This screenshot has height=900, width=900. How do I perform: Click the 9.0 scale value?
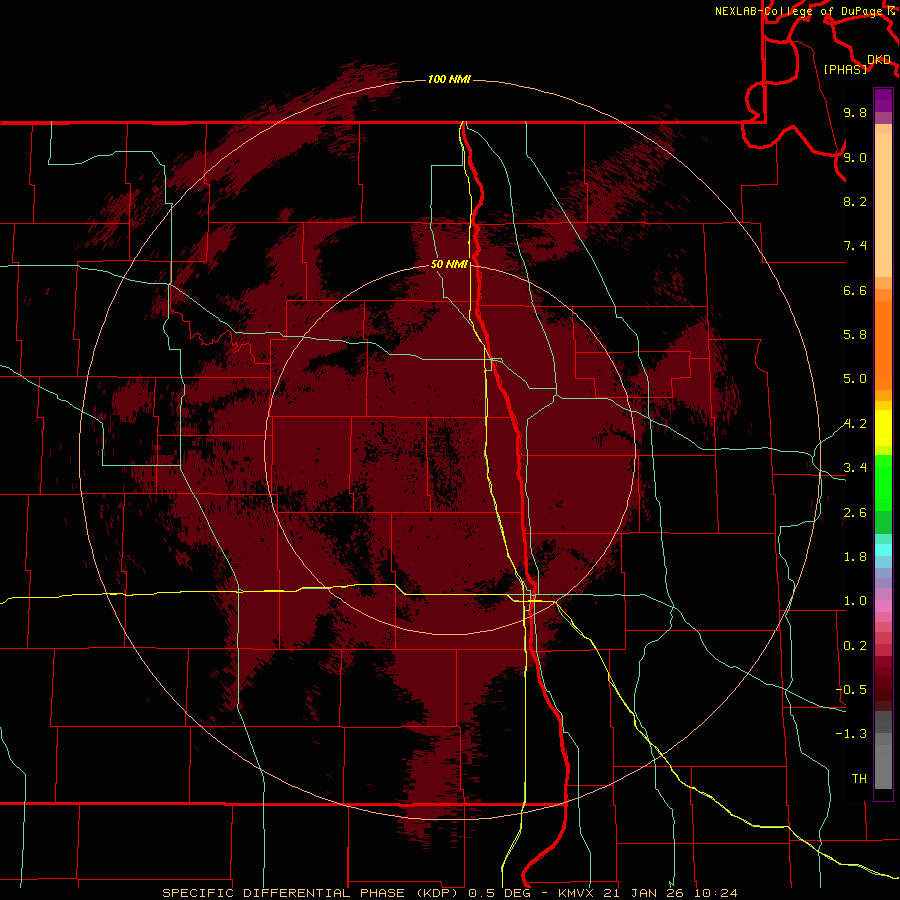pyautogui.click(x=855, y=157)
